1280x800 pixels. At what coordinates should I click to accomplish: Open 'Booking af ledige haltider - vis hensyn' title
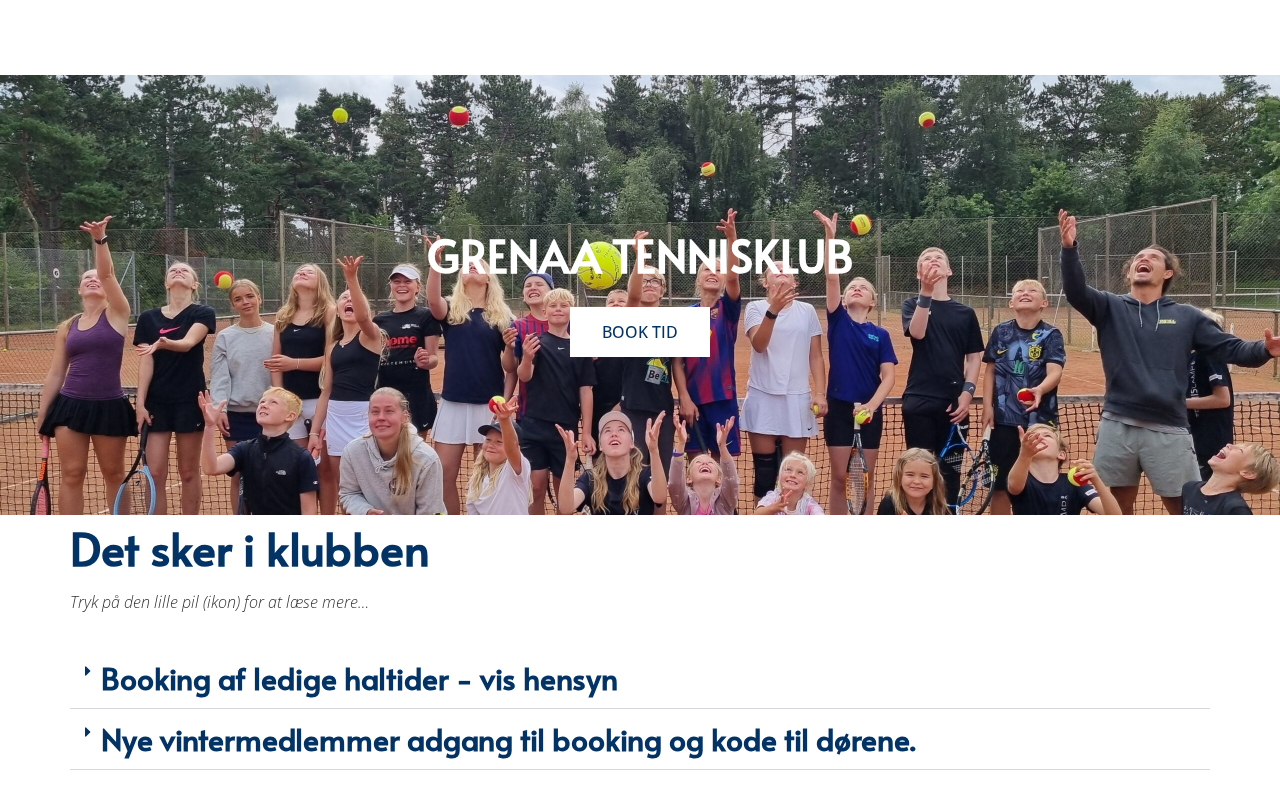click(x=359, y=679)
